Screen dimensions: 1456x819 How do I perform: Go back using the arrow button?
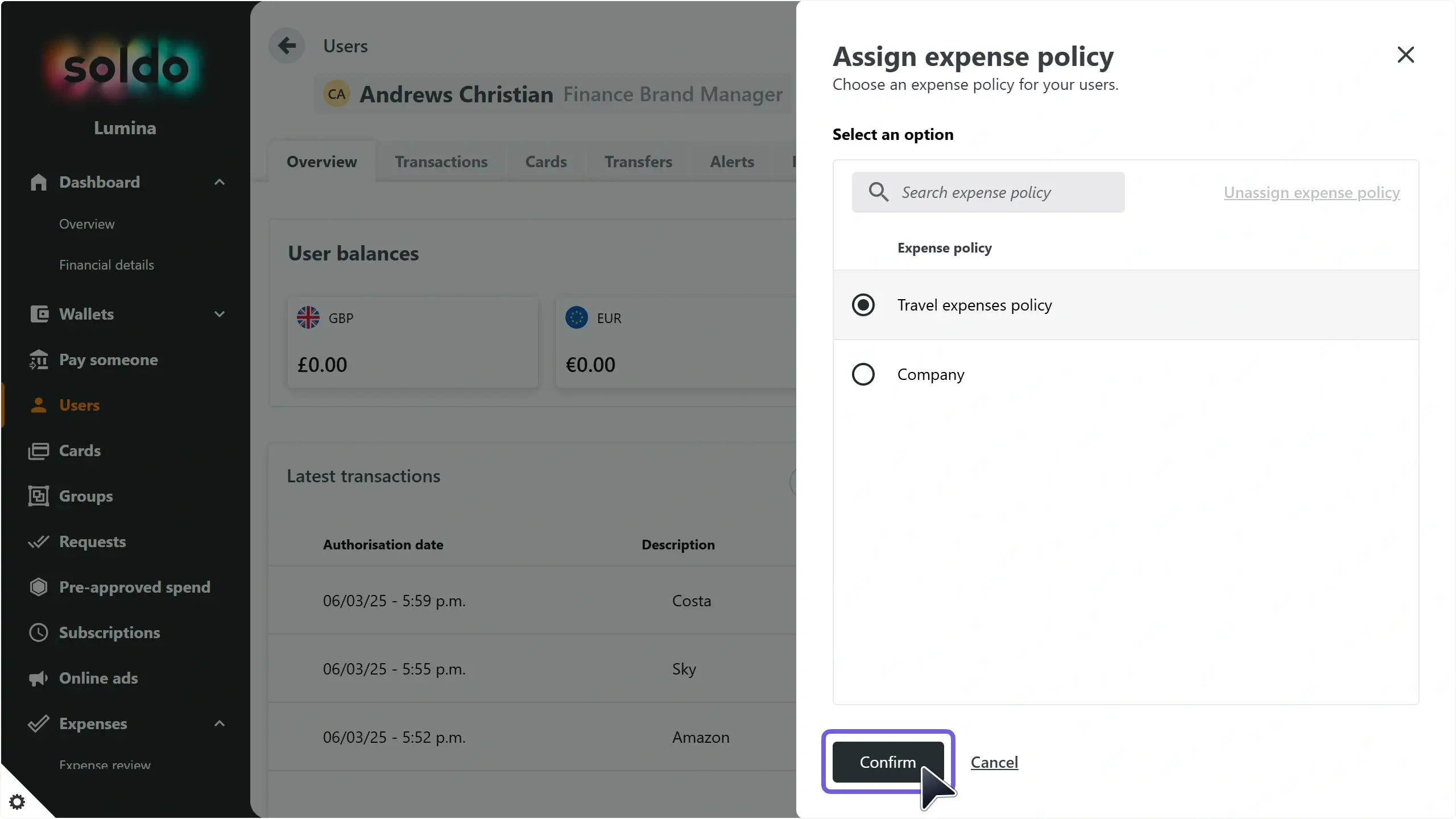[x=287, y=45]
